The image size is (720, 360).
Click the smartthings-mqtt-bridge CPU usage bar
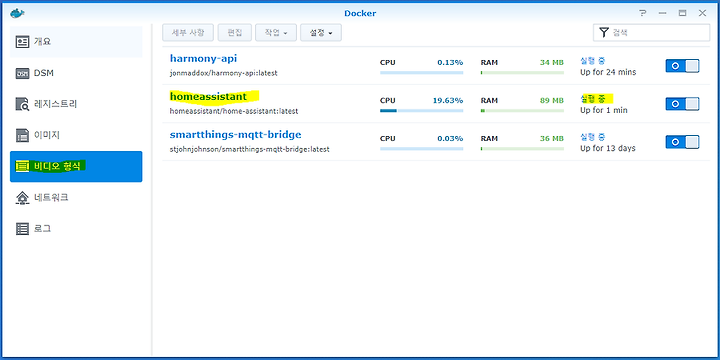coord(422,149)
